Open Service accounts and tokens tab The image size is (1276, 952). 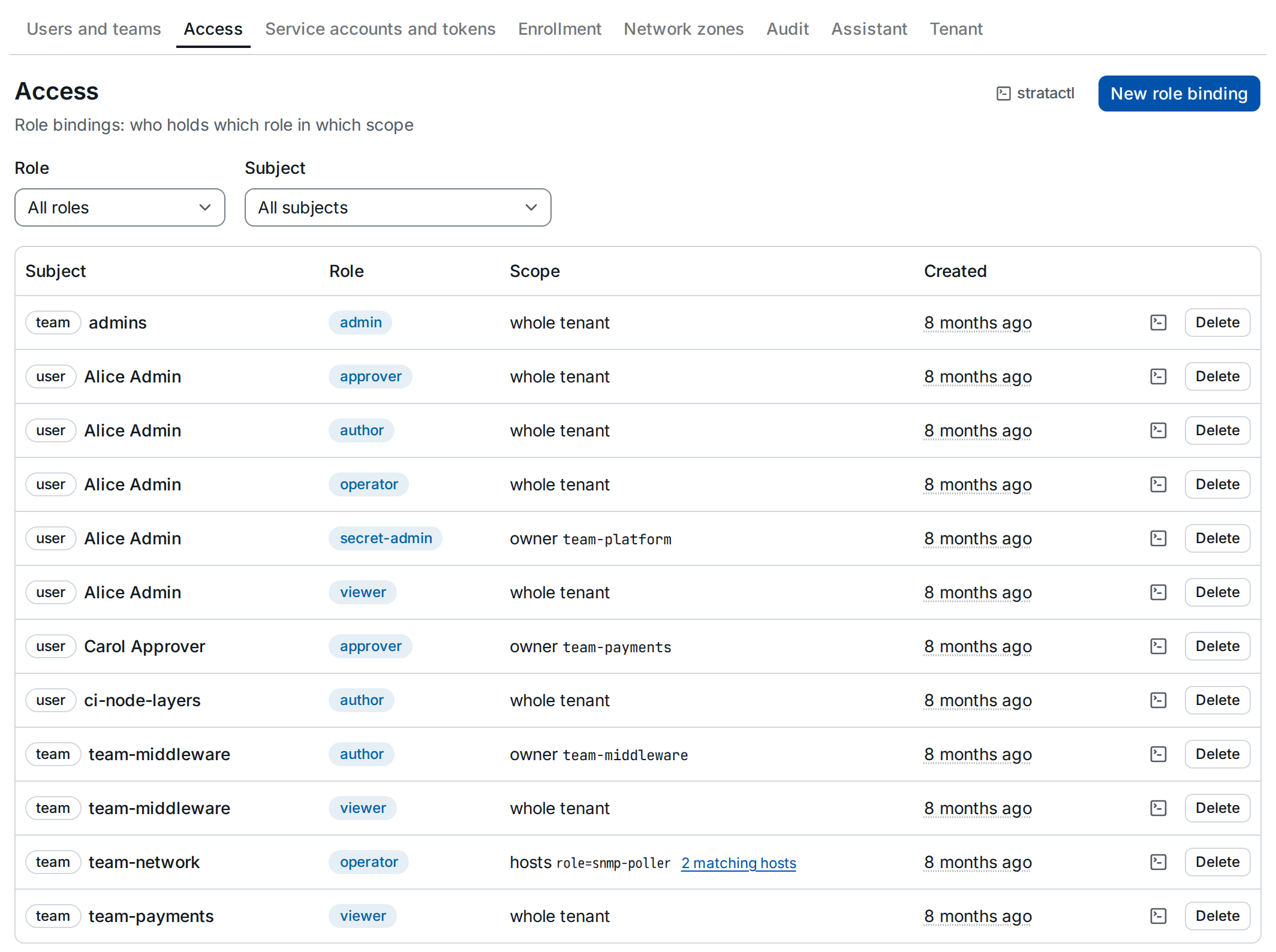click(x=380, y=29)
